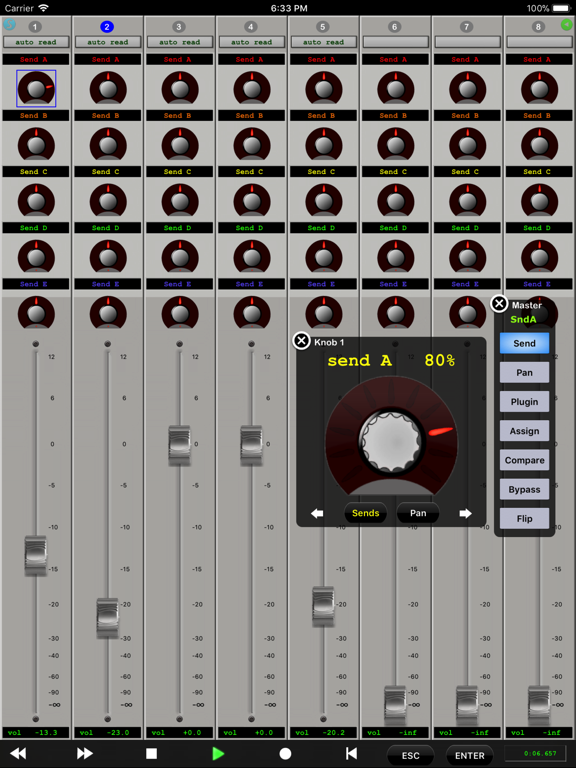Close the Knob 1 popup
The height and width of the screenshot is (768, 576).
[x=301, y=340]
